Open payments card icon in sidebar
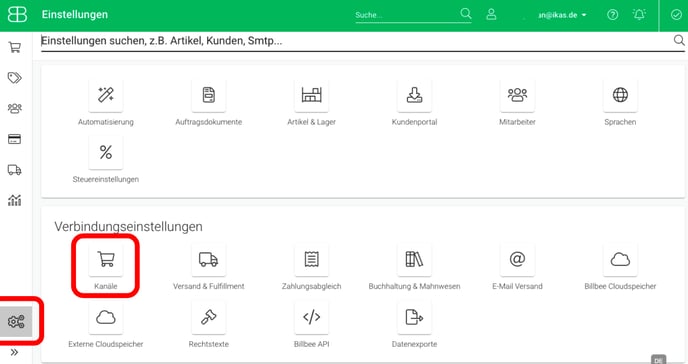Image resolution: width=688 pixels, height=364 pixels. [x=14, y=139]
